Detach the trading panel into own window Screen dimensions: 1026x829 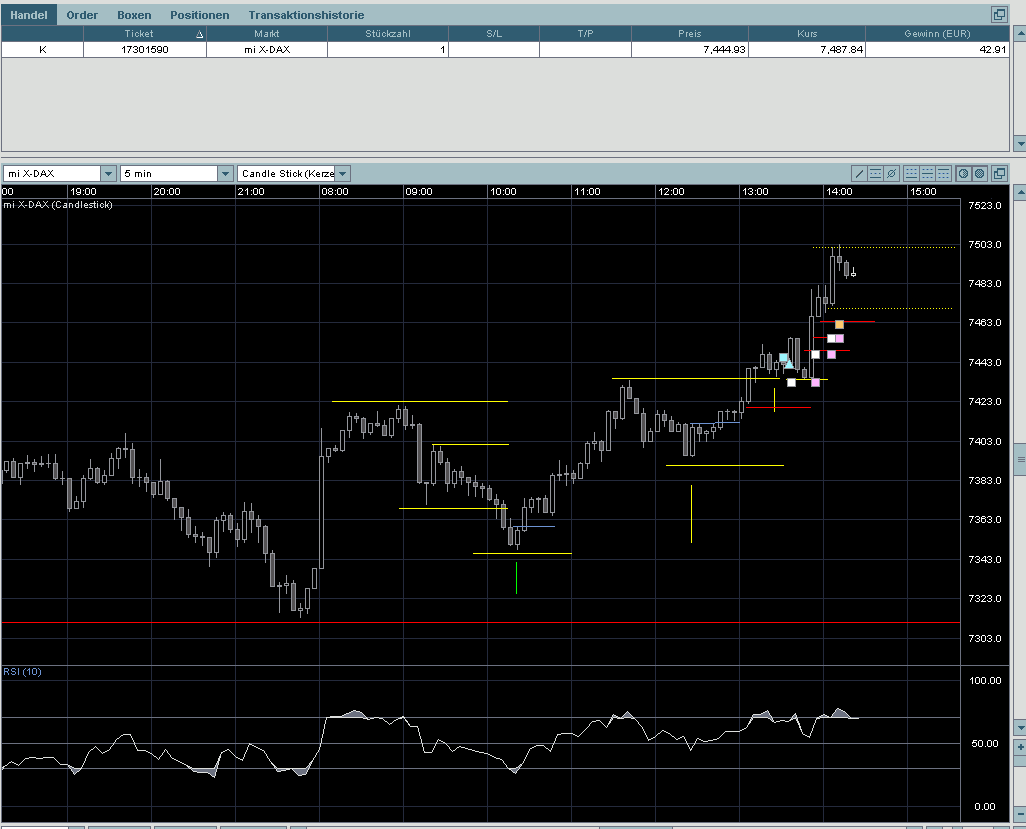(999, 14)
